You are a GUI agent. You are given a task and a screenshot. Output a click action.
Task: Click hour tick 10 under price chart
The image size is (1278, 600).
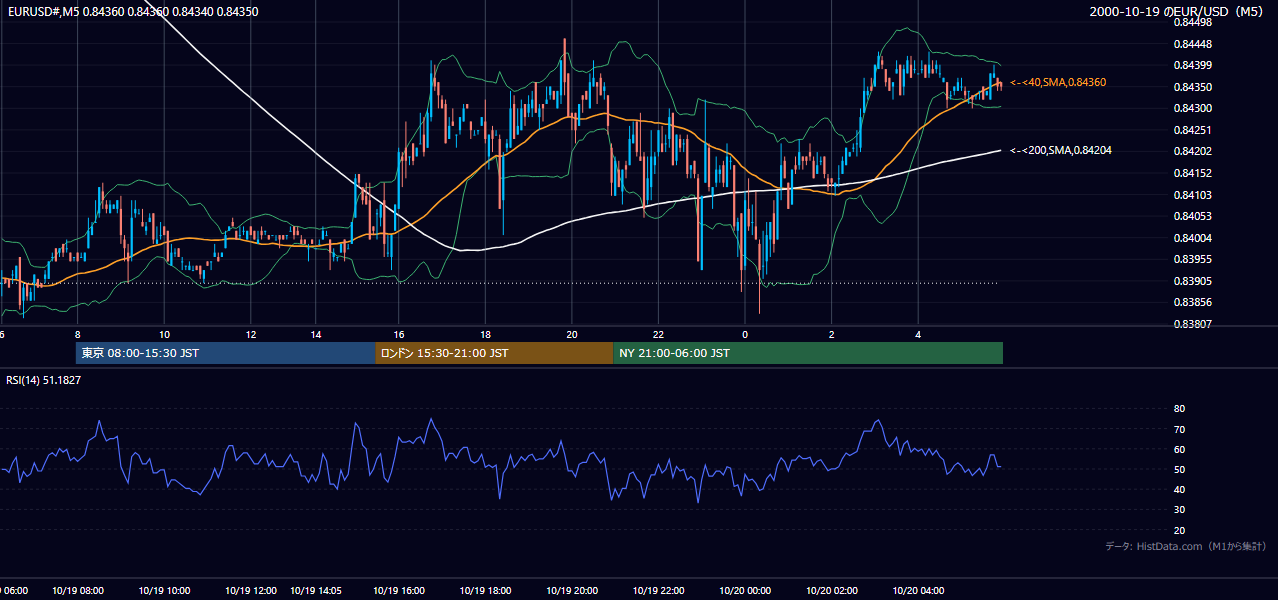[x=164, y=334]
